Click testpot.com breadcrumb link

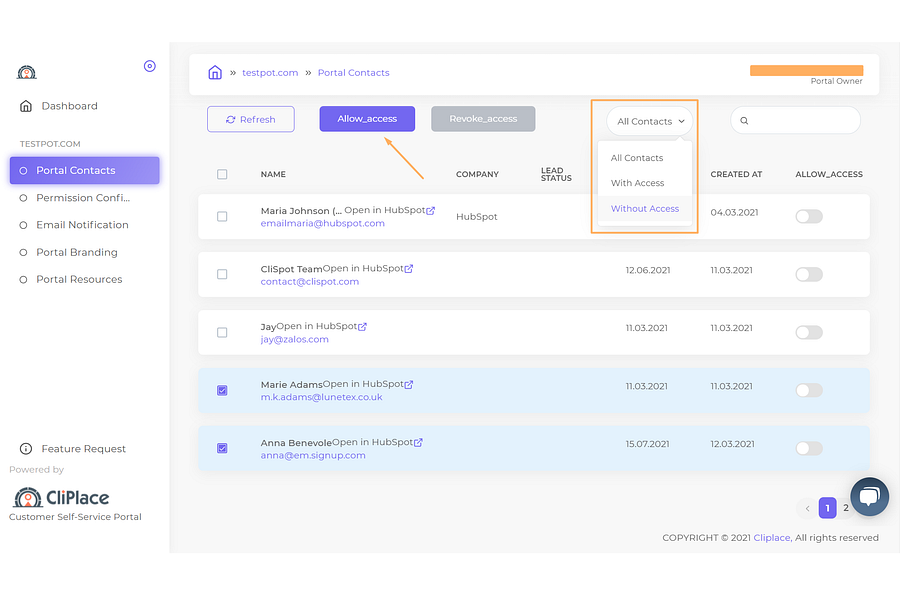tap(270, 73)
